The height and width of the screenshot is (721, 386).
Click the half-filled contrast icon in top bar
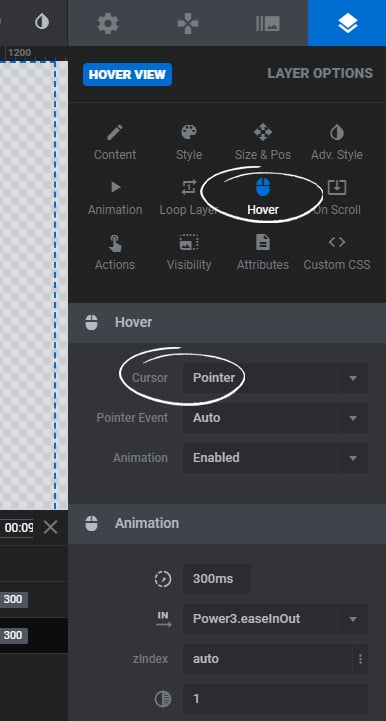pyautogui.click(x=42, y=22)
